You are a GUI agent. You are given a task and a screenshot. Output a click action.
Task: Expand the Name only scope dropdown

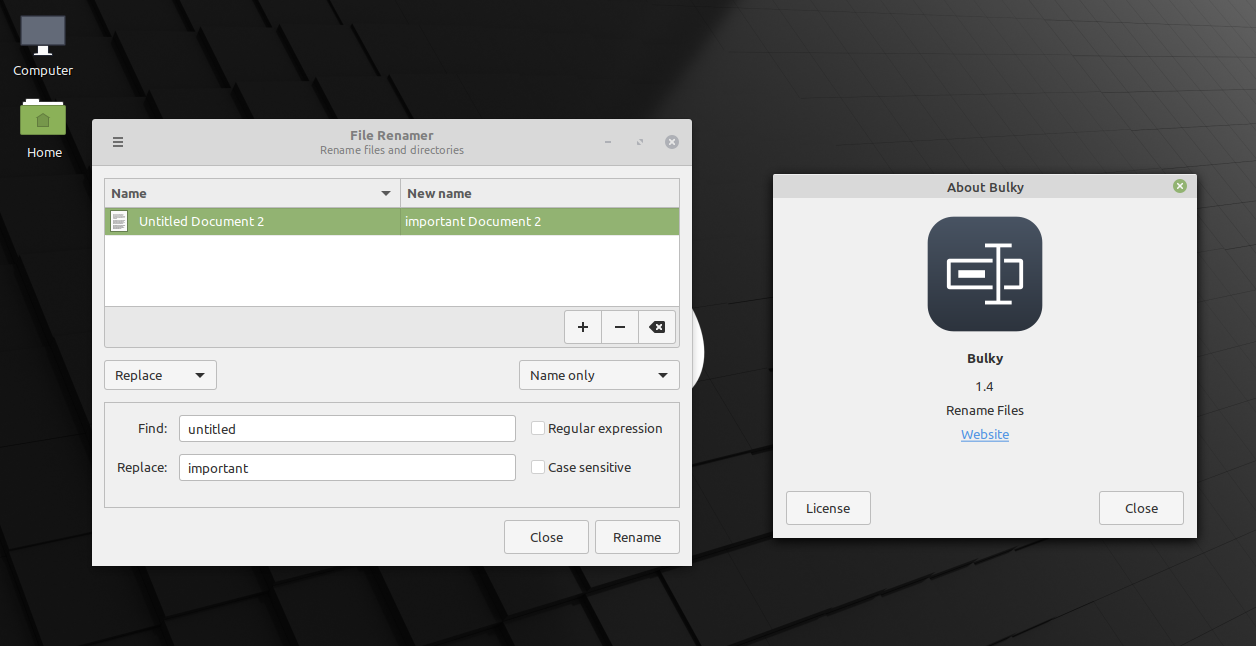point(598,375)
